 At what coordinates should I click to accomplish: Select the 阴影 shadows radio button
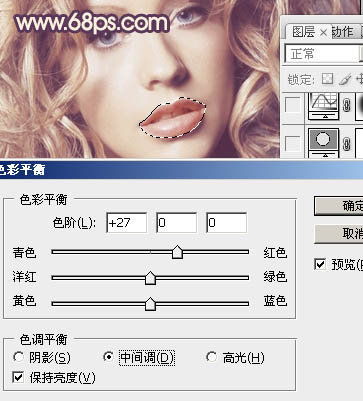click(x=18, y=357)
